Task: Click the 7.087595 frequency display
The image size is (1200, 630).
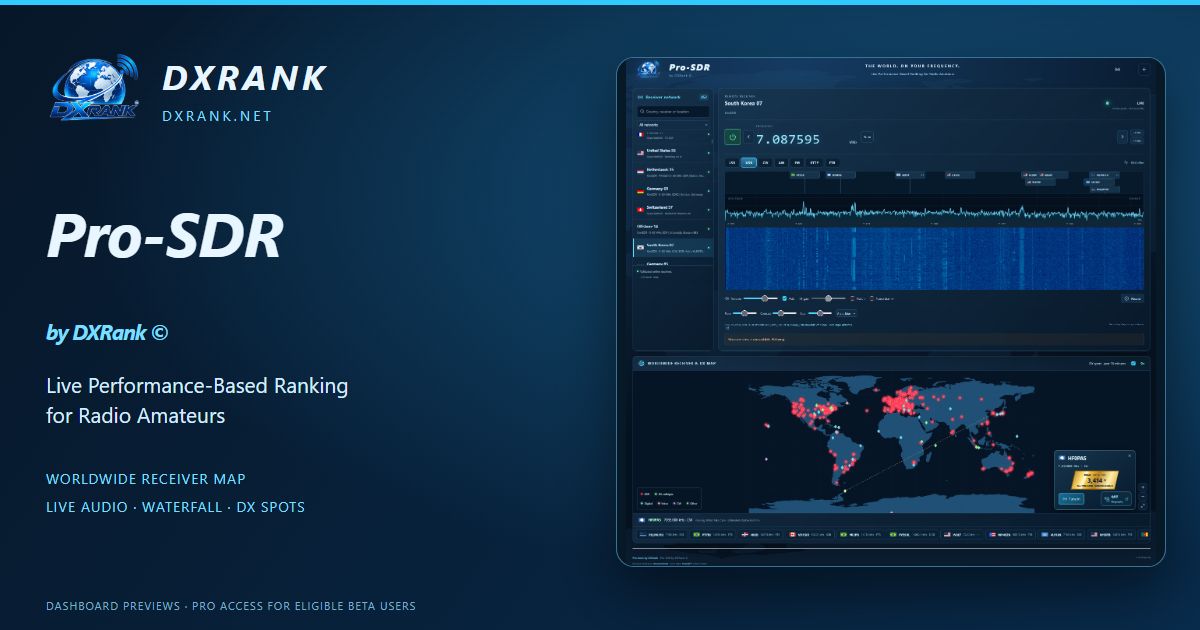Action: [x=787, y=139]
